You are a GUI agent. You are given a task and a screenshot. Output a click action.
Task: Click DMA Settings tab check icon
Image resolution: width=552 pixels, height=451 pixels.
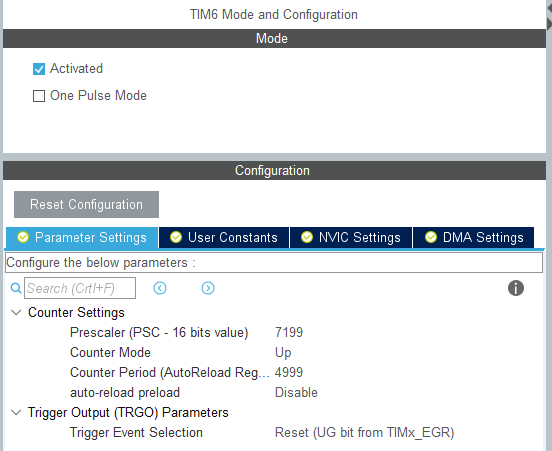pyautogui.click(x=431, y=237)
